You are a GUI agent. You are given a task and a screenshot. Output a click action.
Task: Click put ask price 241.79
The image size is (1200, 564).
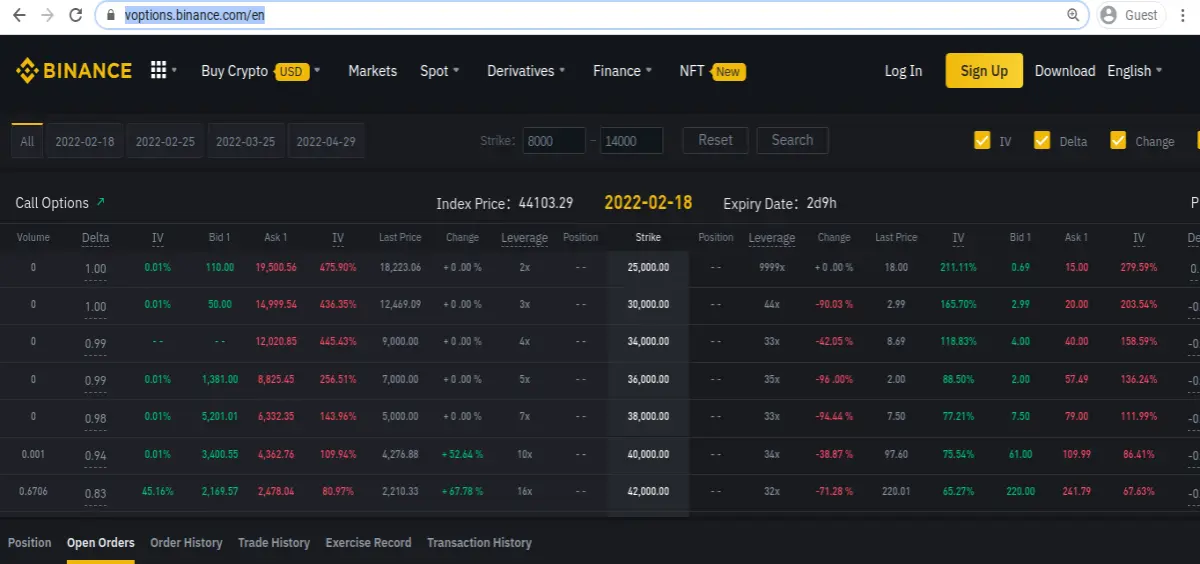tap(1076, 491)
